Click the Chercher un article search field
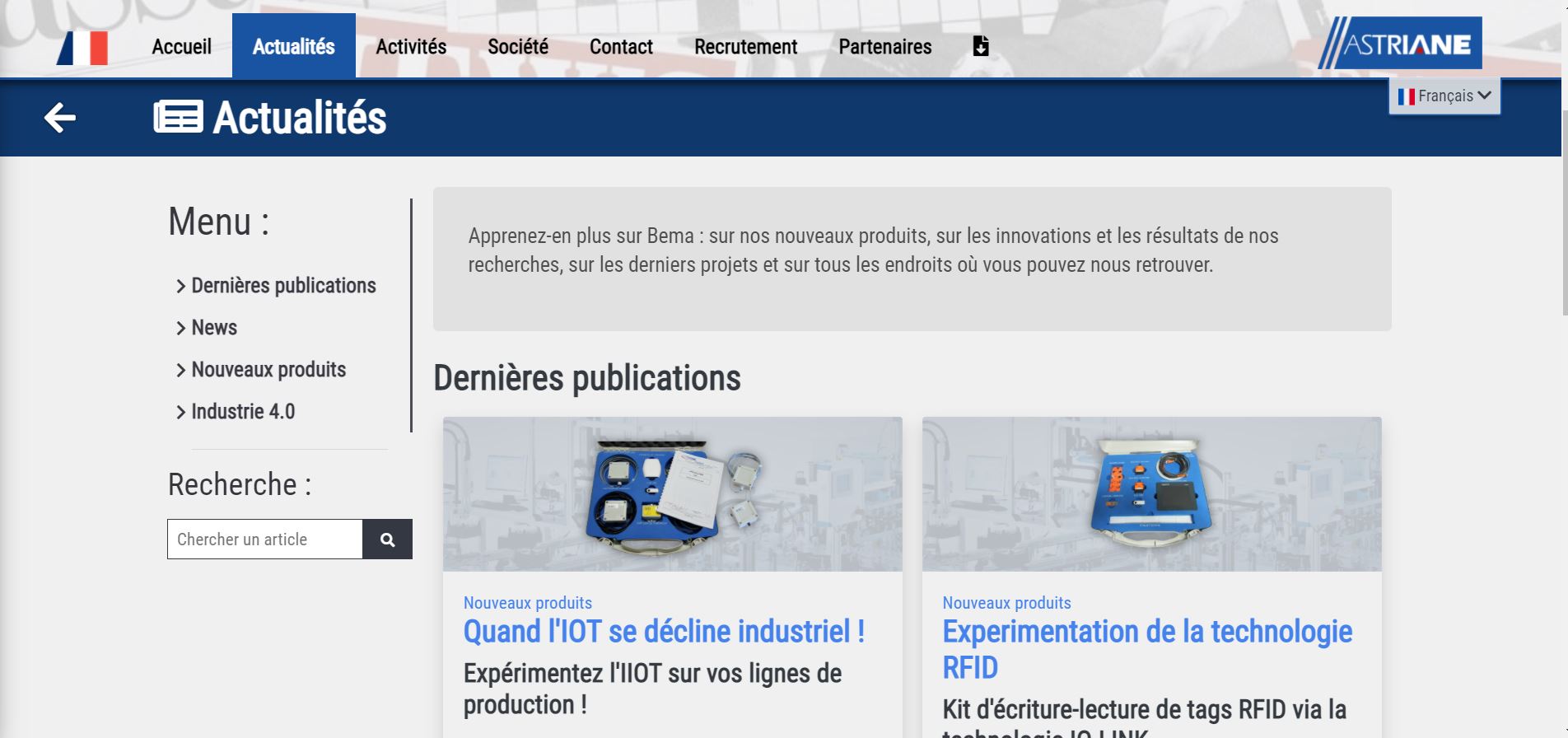Viewport: 1568px width, 738px height. pyautogui.click(x=265, y=539)
